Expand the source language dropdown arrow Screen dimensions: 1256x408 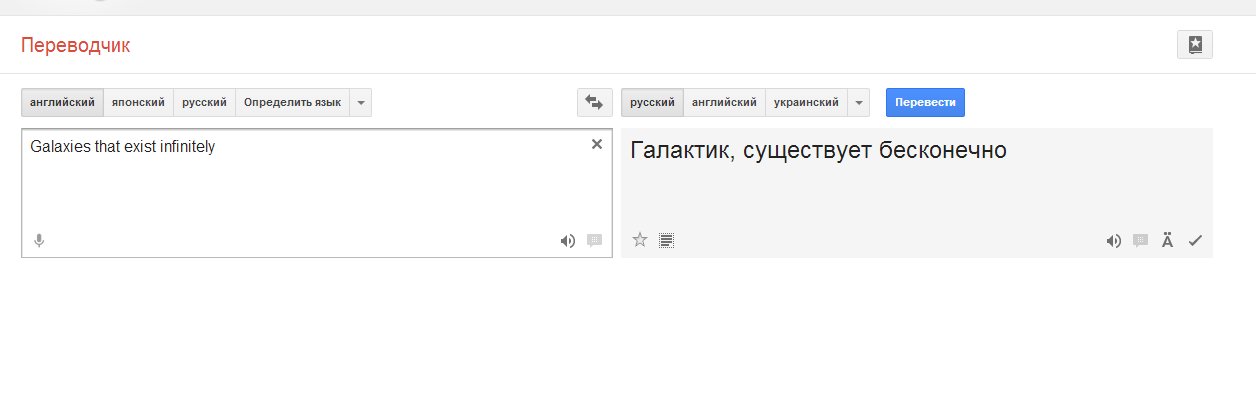[361, 103]
